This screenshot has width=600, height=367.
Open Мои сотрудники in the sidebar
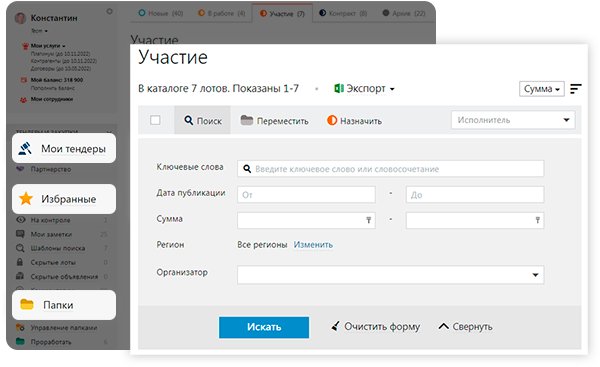[52, 99]
